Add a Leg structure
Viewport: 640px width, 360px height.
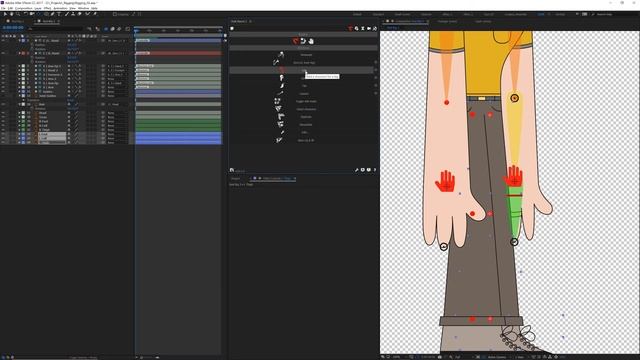303,70
